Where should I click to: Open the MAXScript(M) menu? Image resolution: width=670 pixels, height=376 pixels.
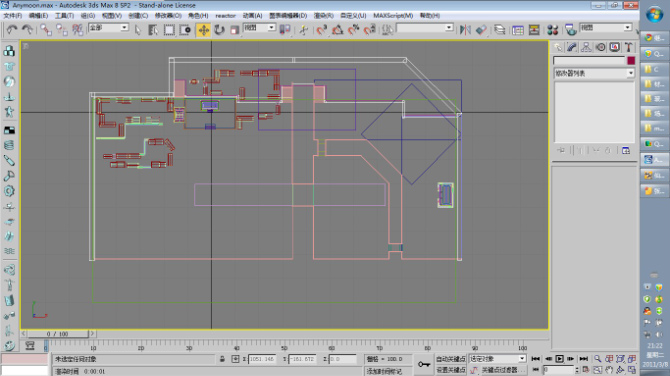[393, 15]
